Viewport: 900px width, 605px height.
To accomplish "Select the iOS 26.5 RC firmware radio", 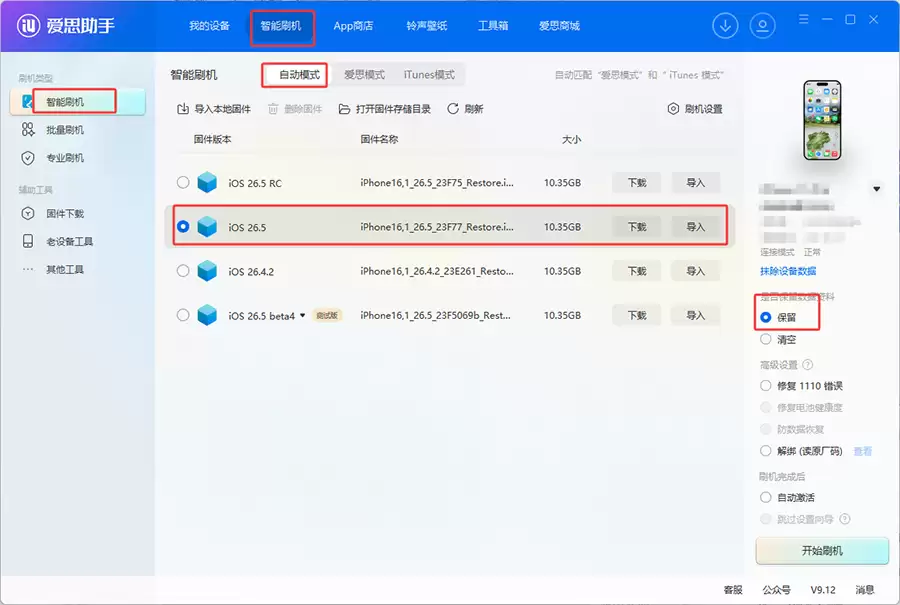I will 183,183.
